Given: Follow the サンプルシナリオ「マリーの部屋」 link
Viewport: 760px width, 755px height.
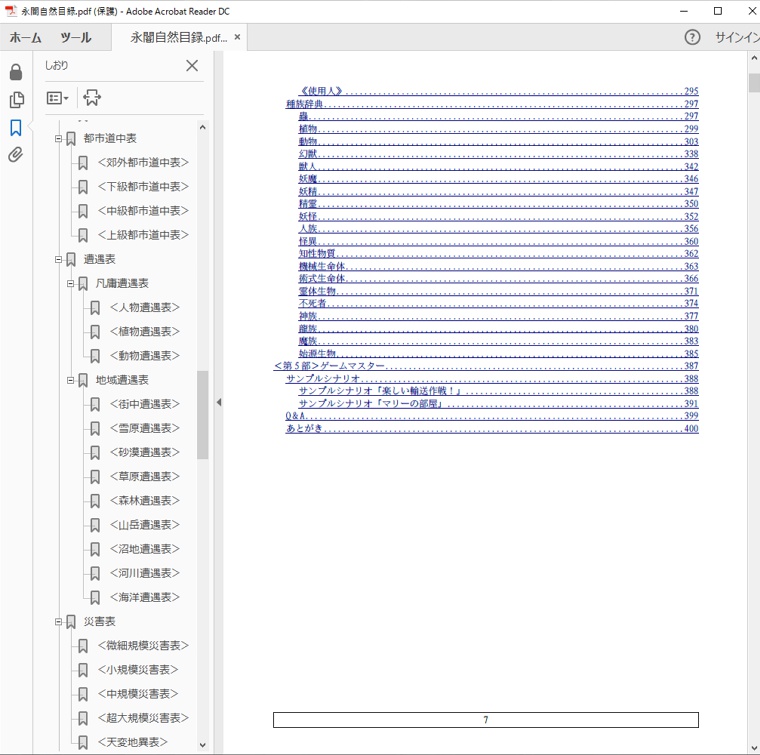Looking at the screenshot, I should click(x=498, y=403).
